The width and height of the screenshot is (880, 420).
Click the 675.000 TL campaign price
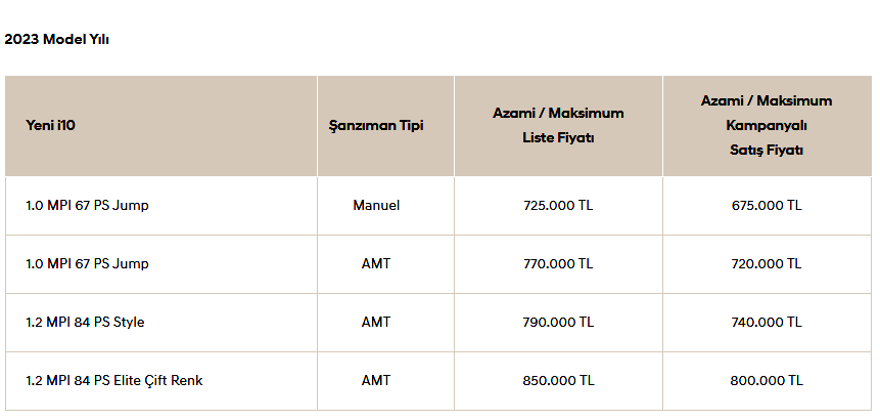pyautogui.click(x=766, y=205)
